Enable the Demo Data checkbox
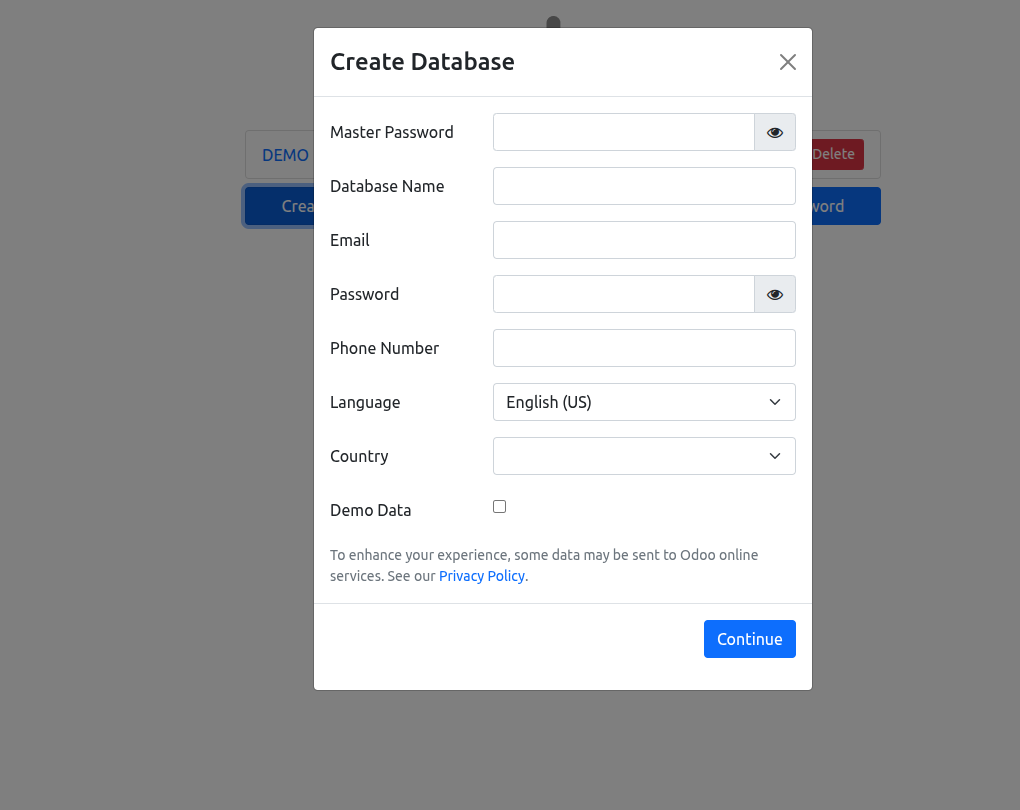The height and width of the screenshot is (810, 1020). [500, 507]
